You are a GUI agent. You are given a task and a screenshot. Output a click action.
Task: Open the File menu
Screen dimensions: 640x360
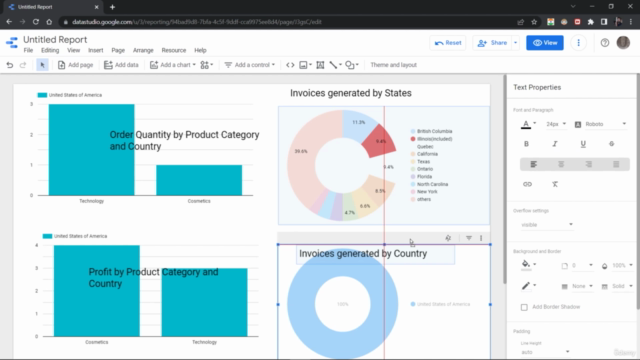pos(28,50)
